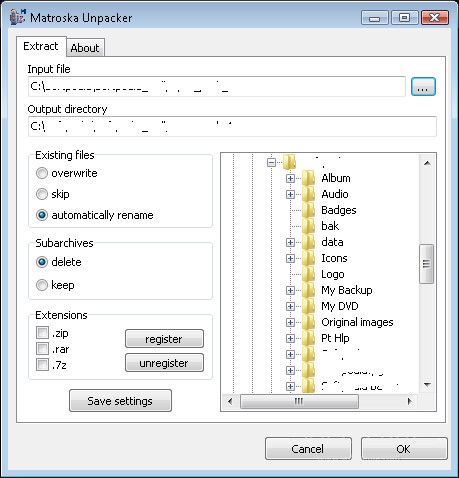Expand the Pt Hlp folder node
This screenshot has width=459, height=478.
(290, 338)
